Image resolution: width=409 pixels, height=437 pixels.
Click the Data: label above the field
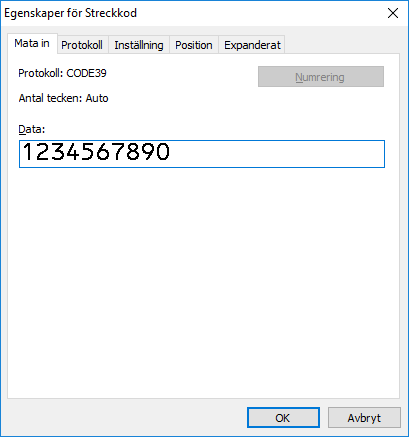point(32,129)
